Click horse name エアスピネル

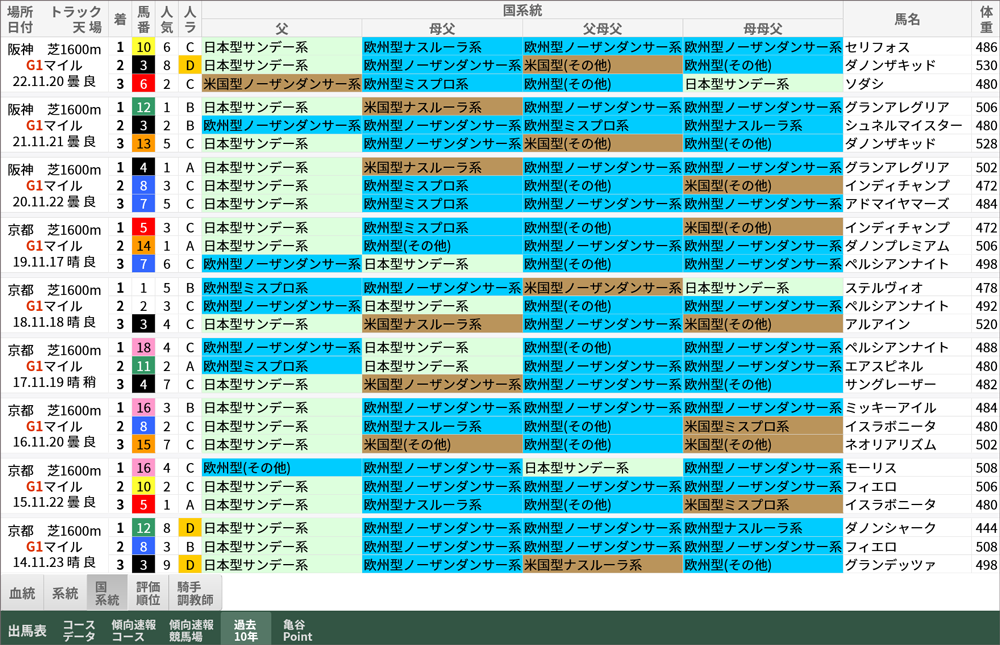(x=884, y=366)
